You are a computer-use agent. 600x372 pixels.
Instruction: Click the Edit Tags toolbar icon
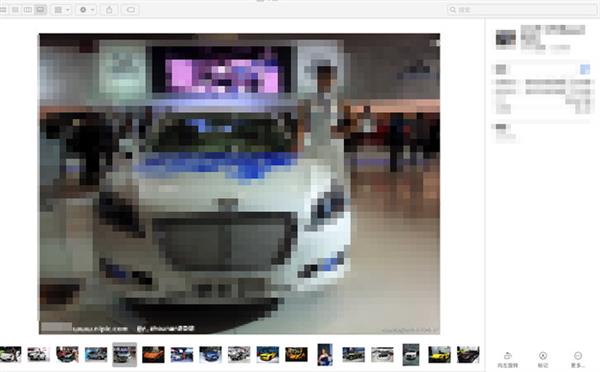click(130, 10)
